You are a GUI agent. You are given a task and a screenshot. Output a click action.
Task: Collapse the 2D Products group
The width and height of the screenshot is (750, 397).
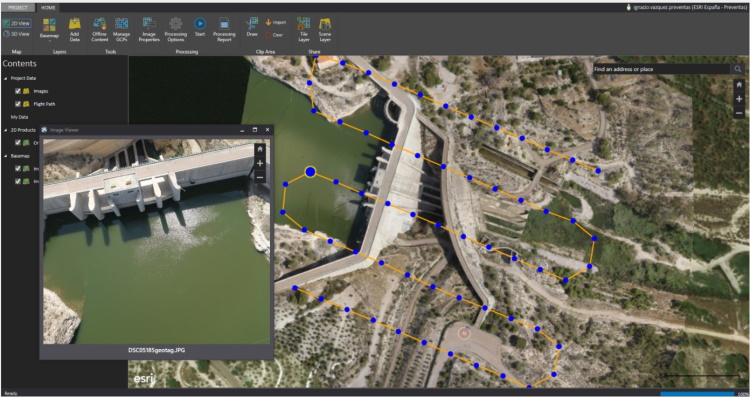(x=6, y=130)
